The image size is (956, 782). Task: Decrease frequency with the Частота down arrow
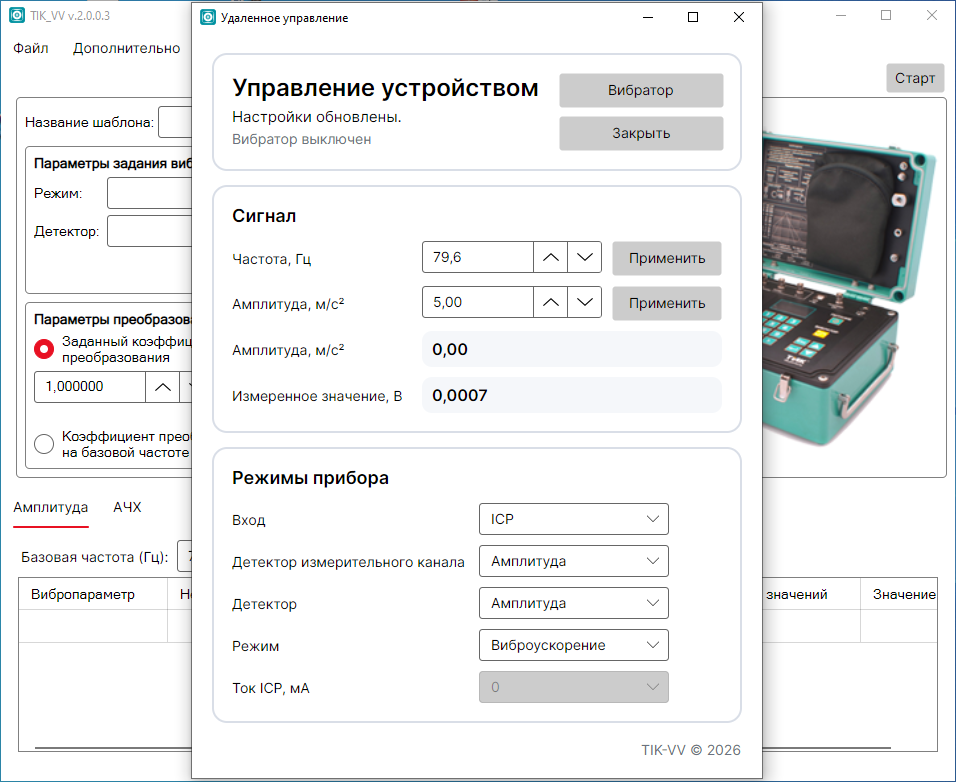585,257
